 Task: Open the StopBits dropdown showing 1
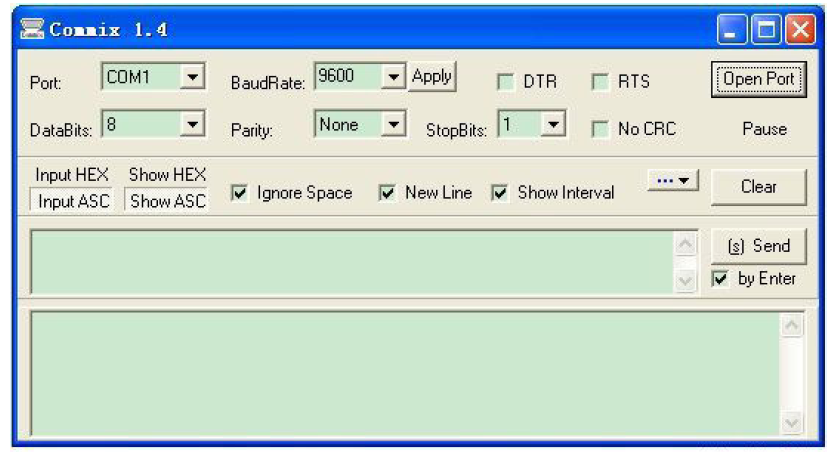(553, 124)
